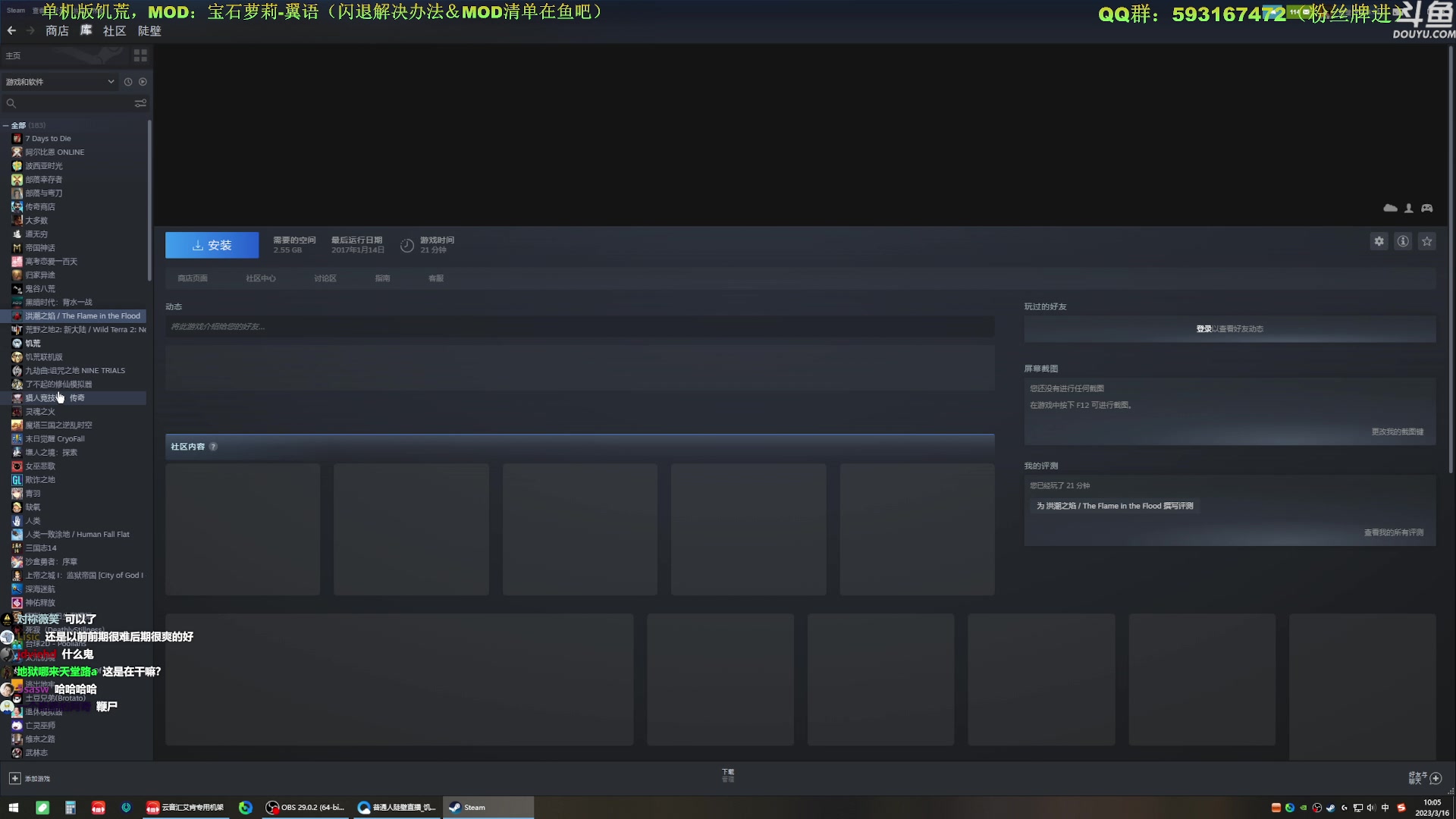Go back with the navigation arrow

point(11,31)
